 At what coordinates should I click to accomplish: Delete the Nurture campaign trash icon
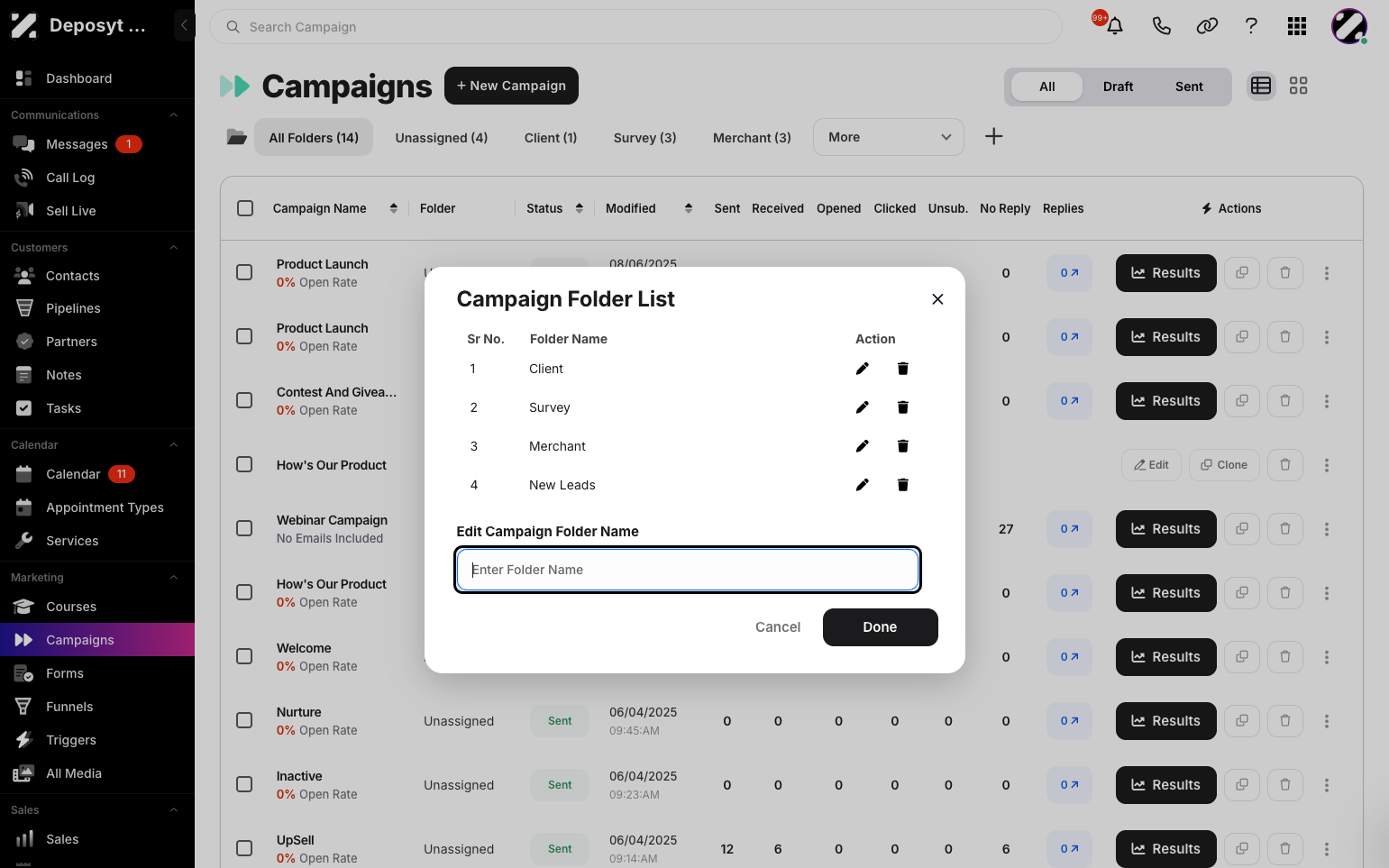pyautogui.click(x=1285, y=721)
